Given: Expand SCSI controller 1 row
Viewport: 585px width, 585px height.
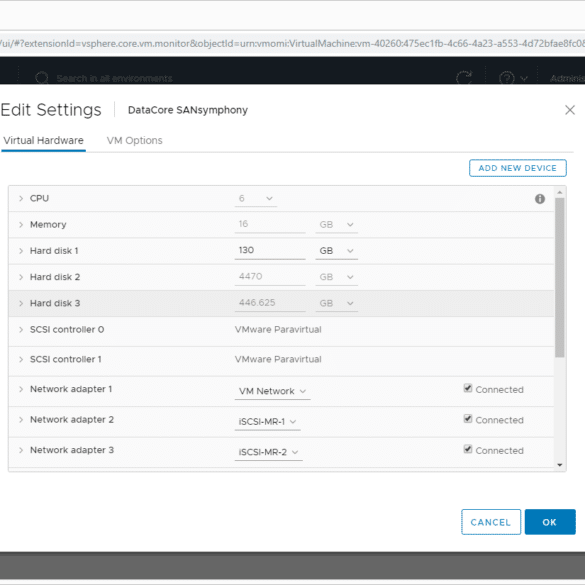Looking at the screenshot, I should point(21,359).
